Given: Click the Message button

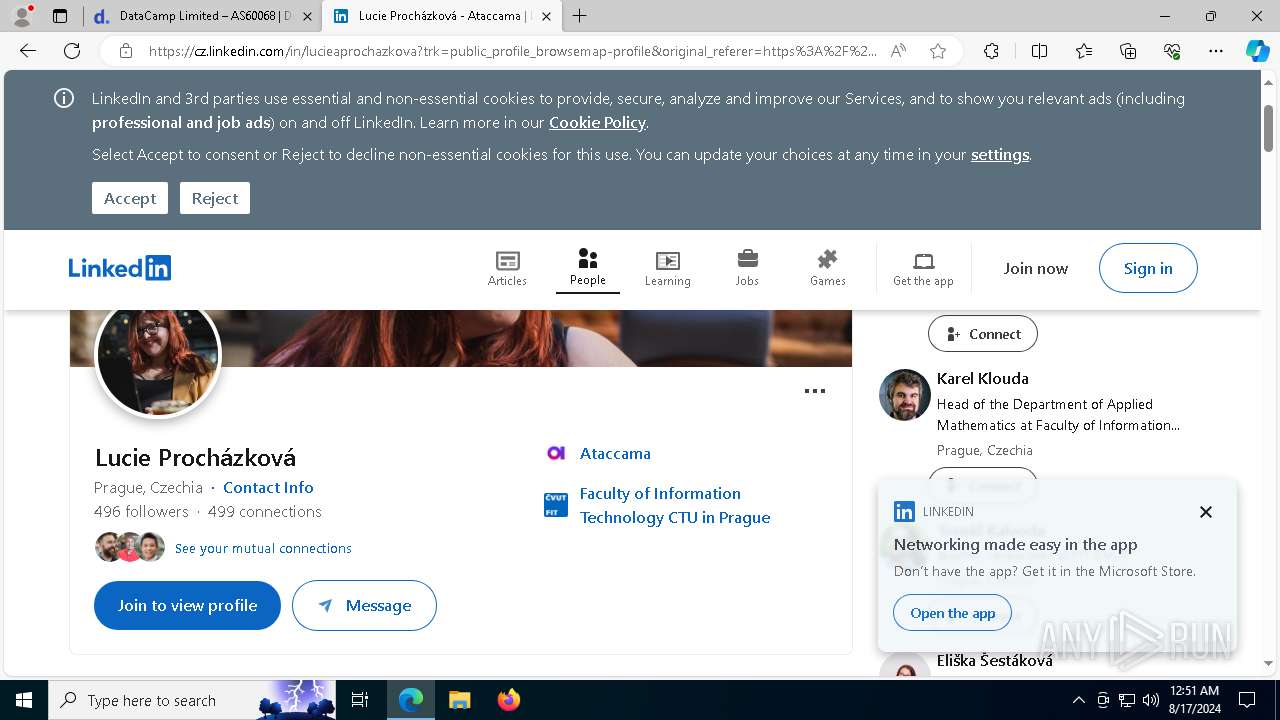Looking at the screenshot, I should click(364, 605).
